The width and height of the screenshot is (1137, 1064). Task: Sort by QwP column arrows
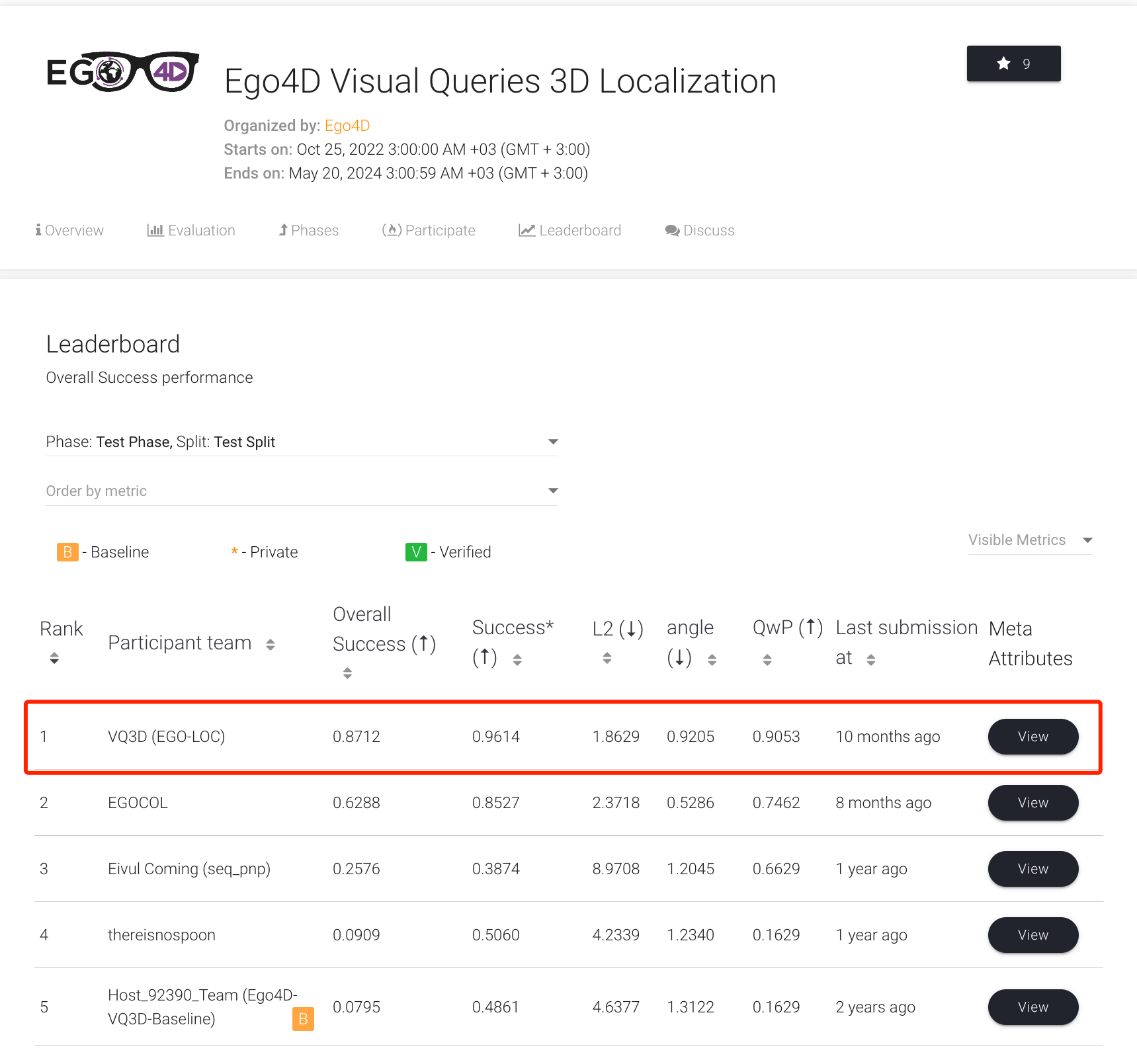[767, 659]
